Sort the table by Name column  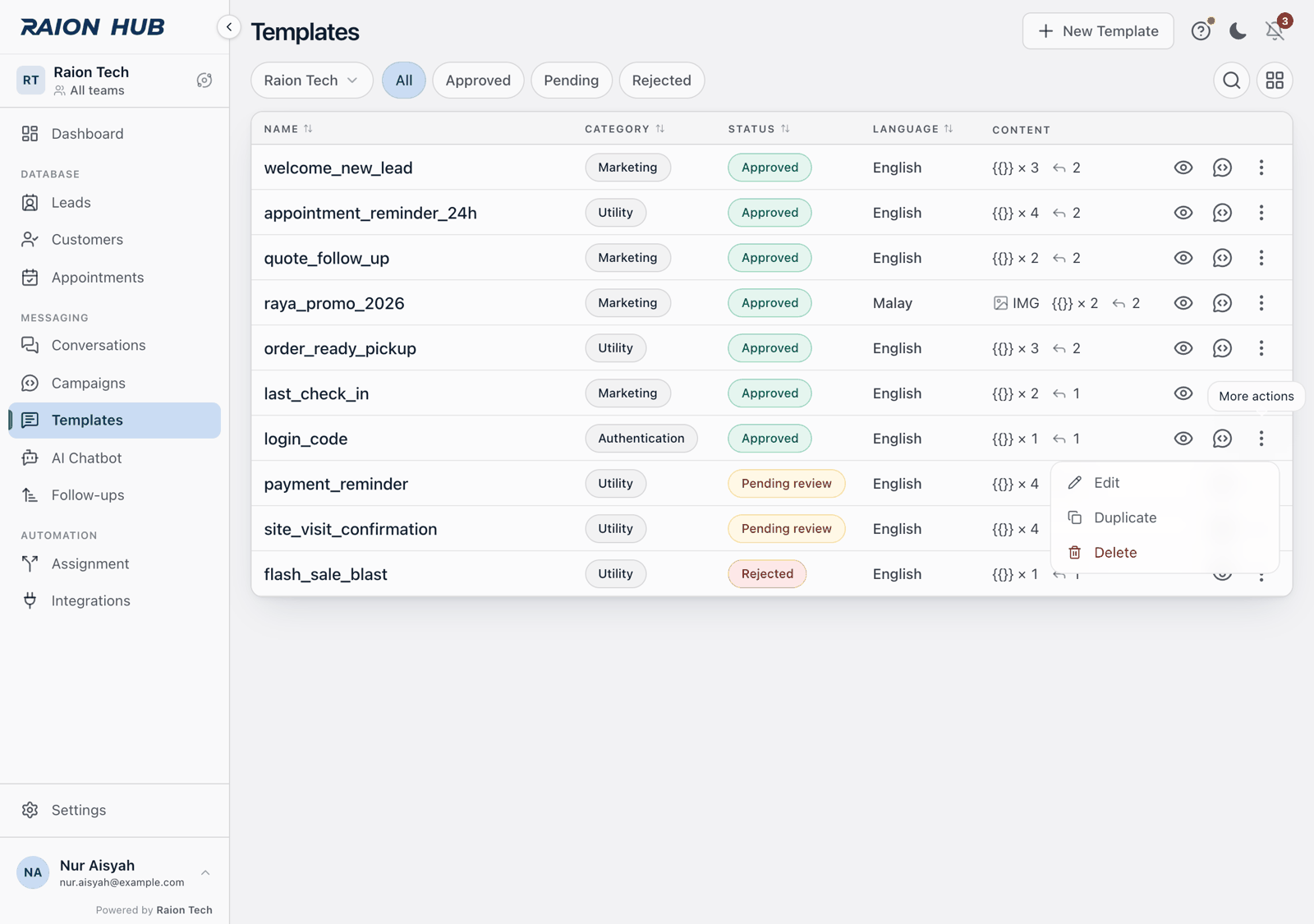pos(288,129)
